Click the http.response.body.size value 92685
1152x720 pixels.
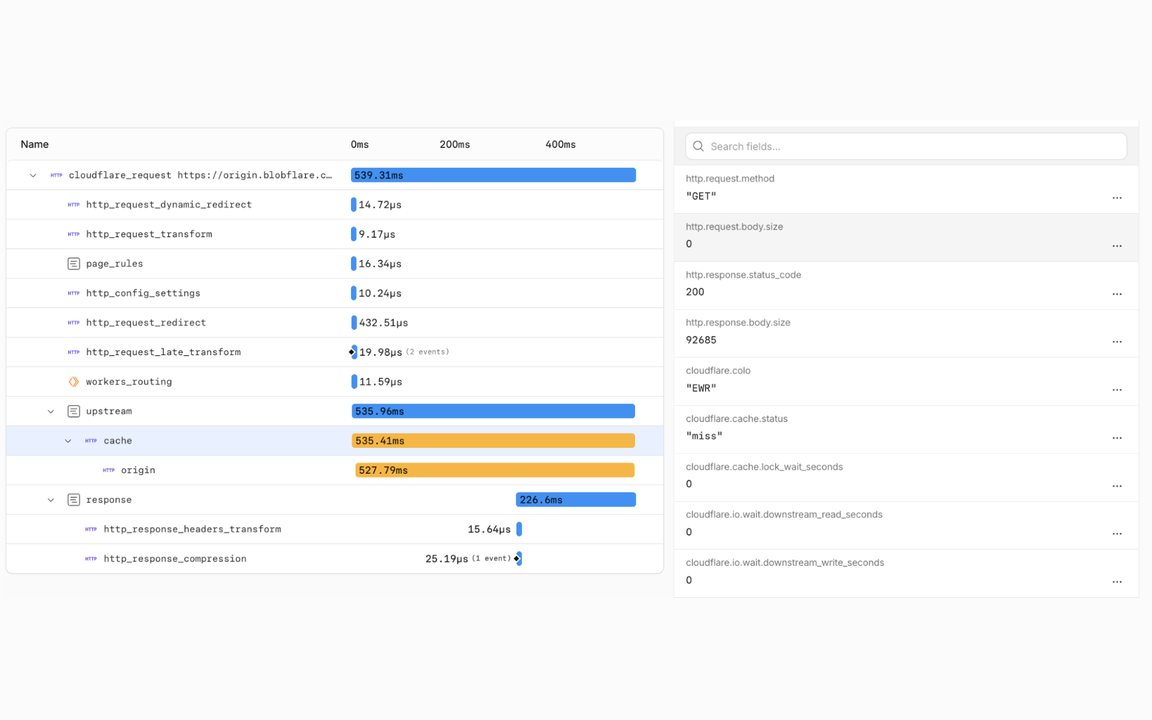pyautogui.click(x=701, y=340)
